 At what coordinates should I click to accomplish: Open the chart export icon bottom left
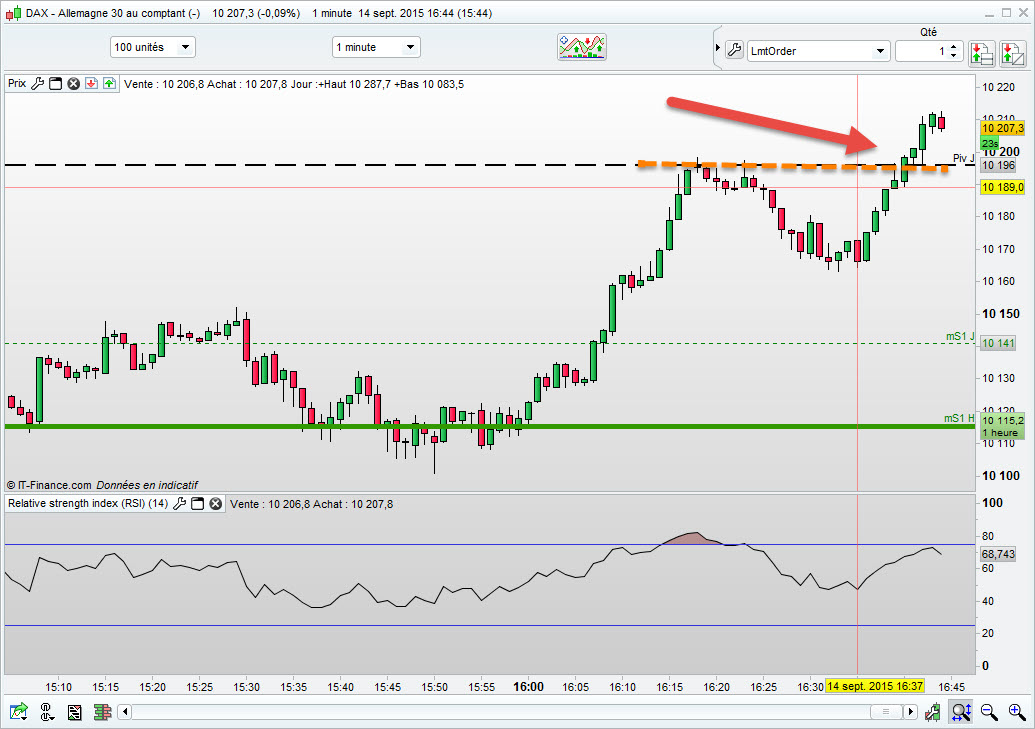pos(18,712)
